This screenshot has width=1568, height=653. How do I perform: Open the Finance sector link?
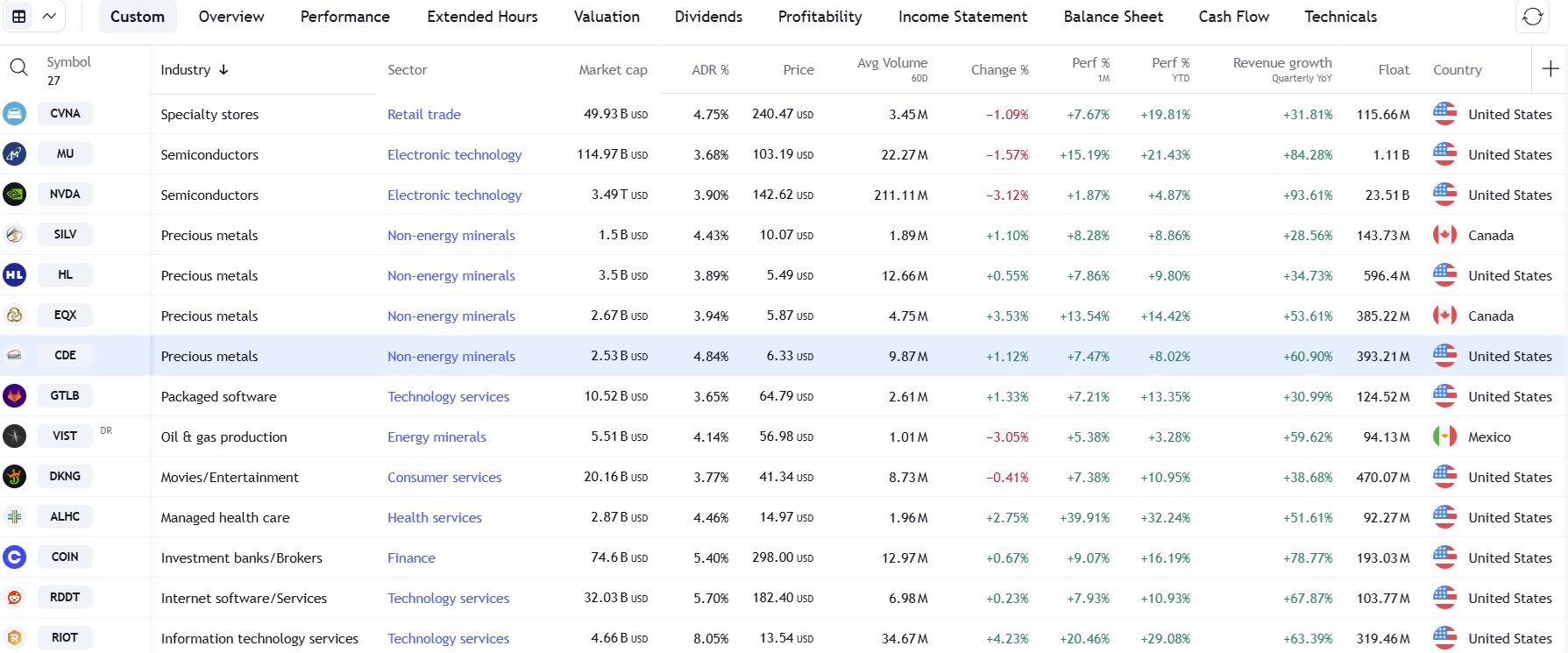click(411, 557)
